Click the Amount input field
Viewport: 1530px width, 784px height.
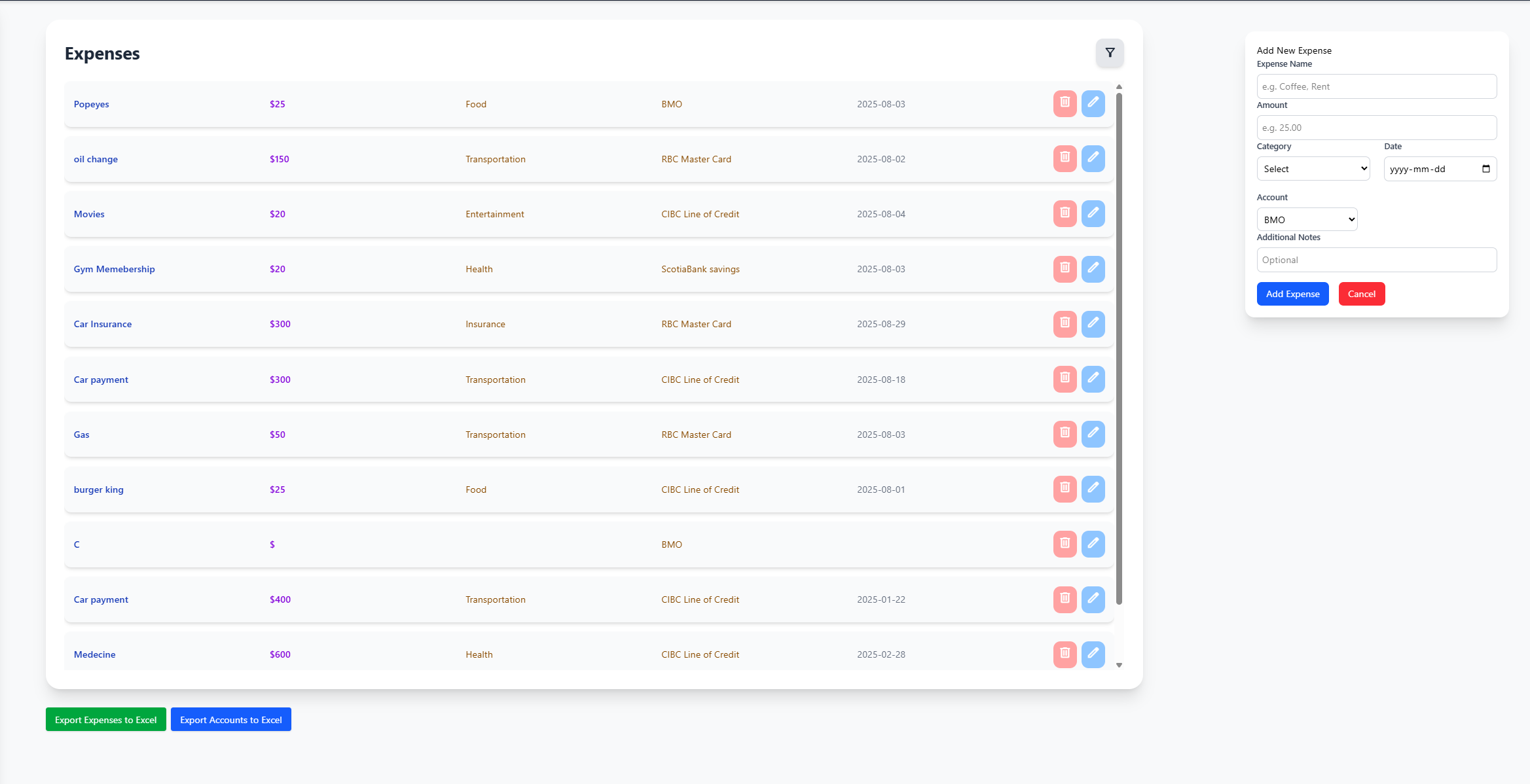point(1375,127)
